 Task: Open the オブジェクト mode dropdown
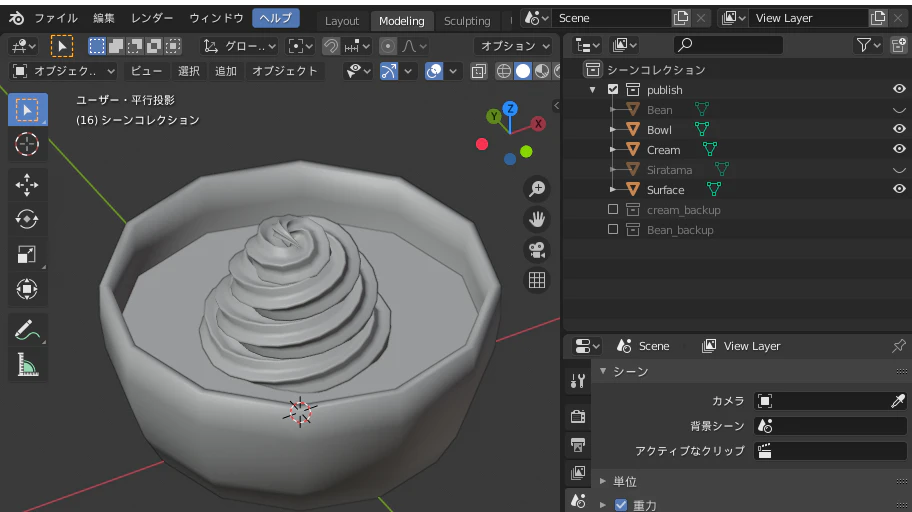coord(63,71)
